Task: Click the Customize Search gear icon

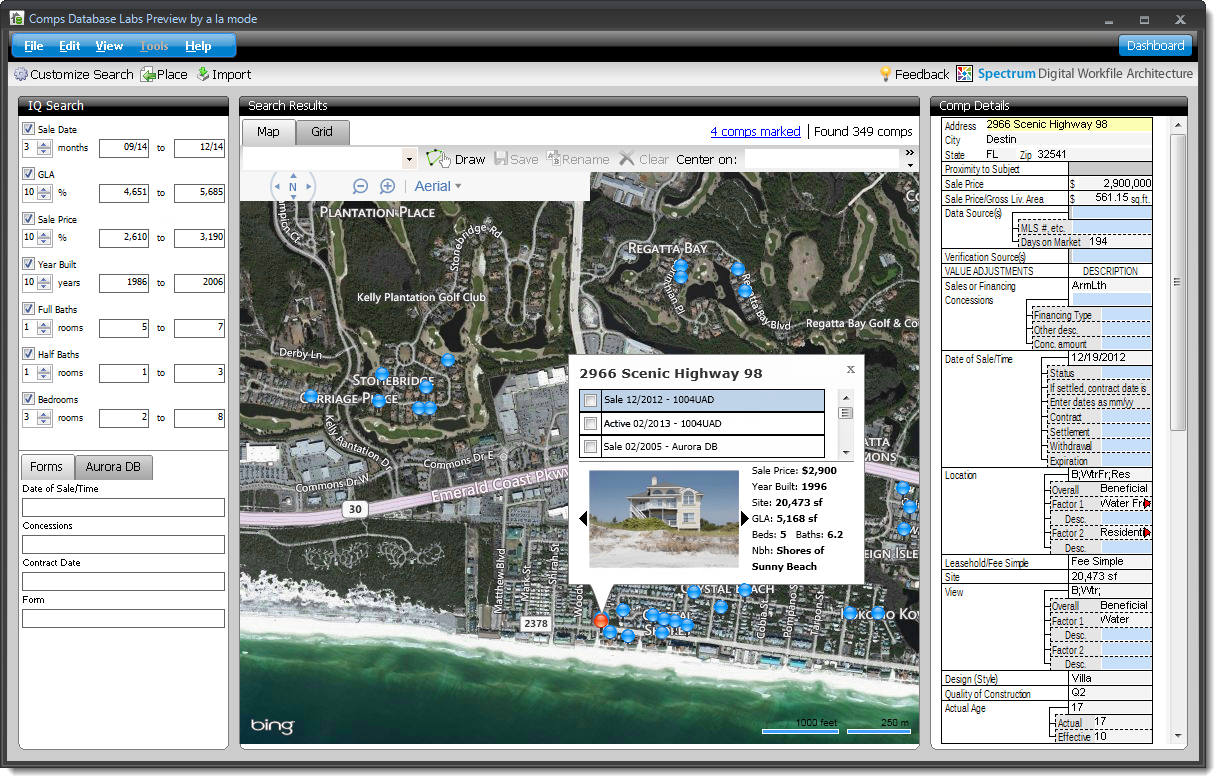Action: tap(21, 74)
